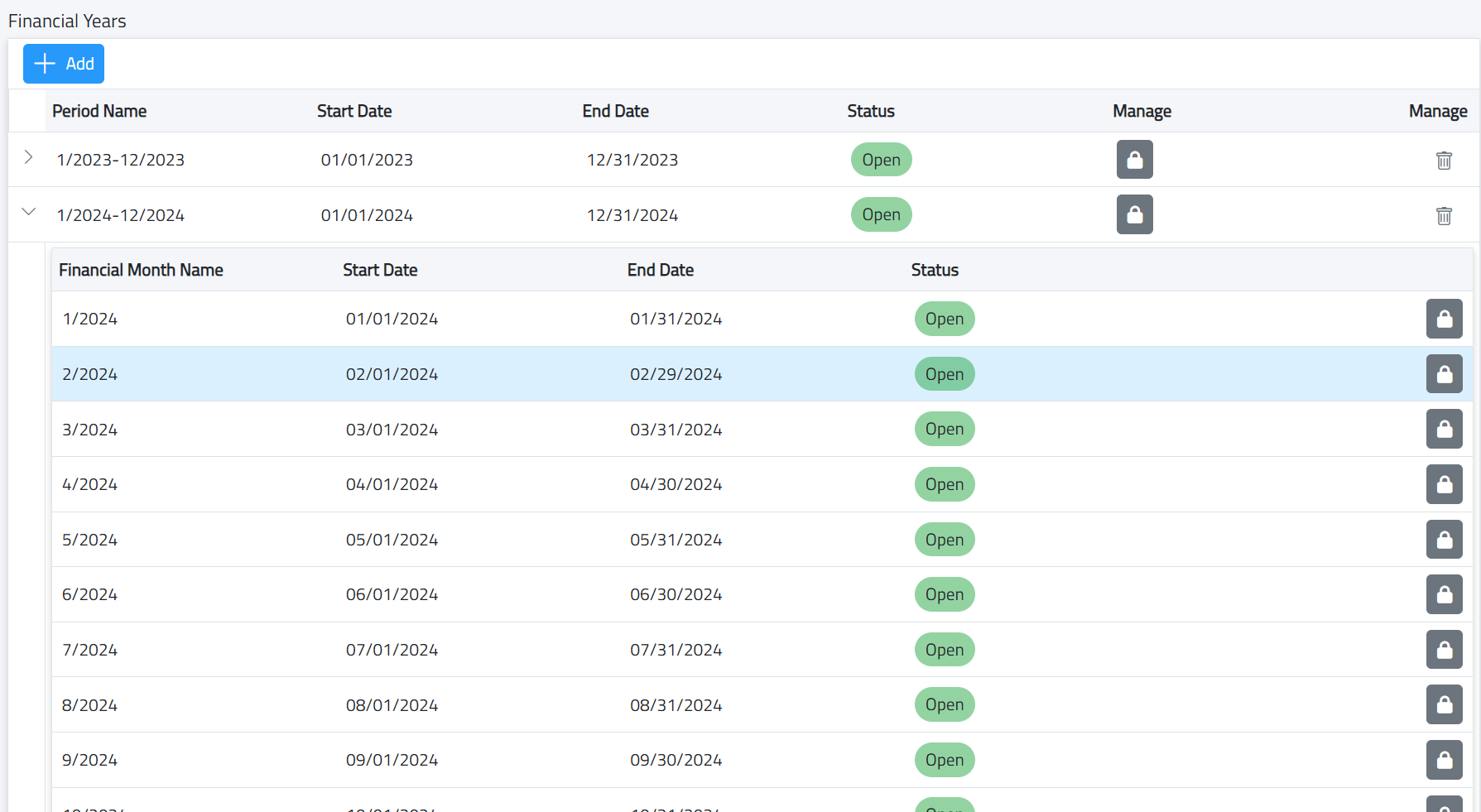Screen dimensions: 1481x812
Task: Lock the 4/2024 financial month
Action: point(1444,484)
